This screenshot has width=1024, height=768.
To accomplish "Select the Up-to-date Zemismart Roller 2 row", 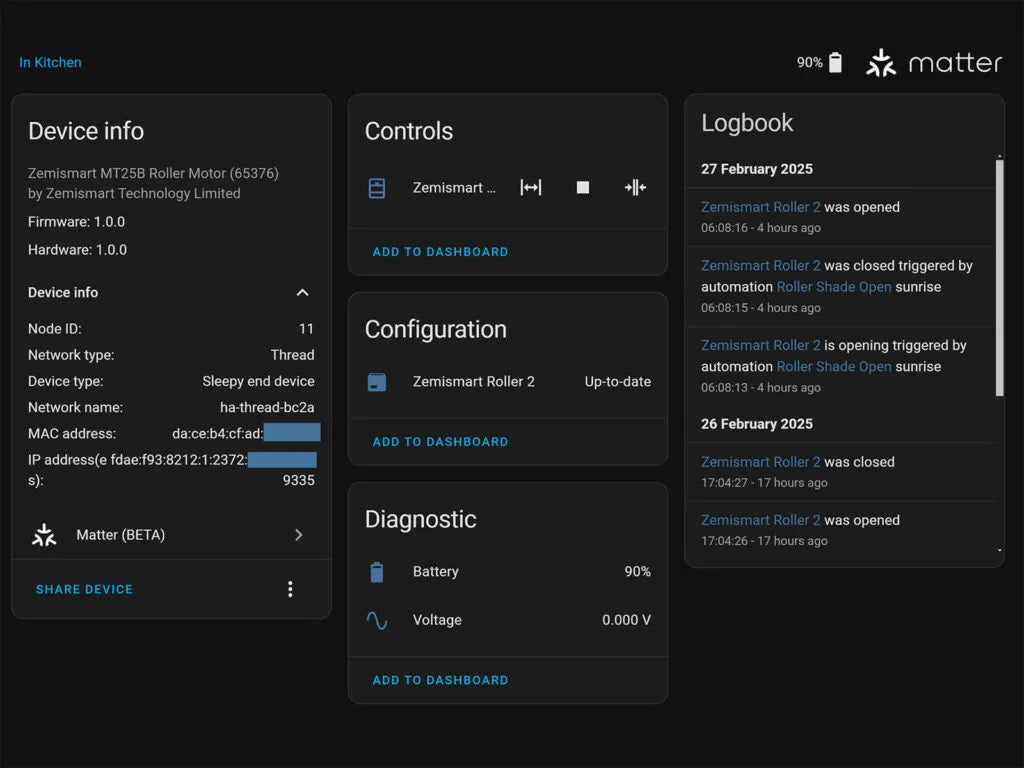I will (508, 382).
